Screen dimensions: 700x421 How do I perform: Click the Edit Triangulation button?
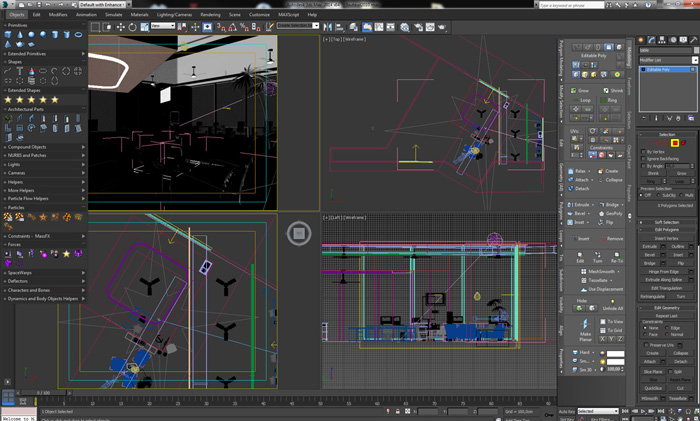pyautogui.click(x=668, y=288)
